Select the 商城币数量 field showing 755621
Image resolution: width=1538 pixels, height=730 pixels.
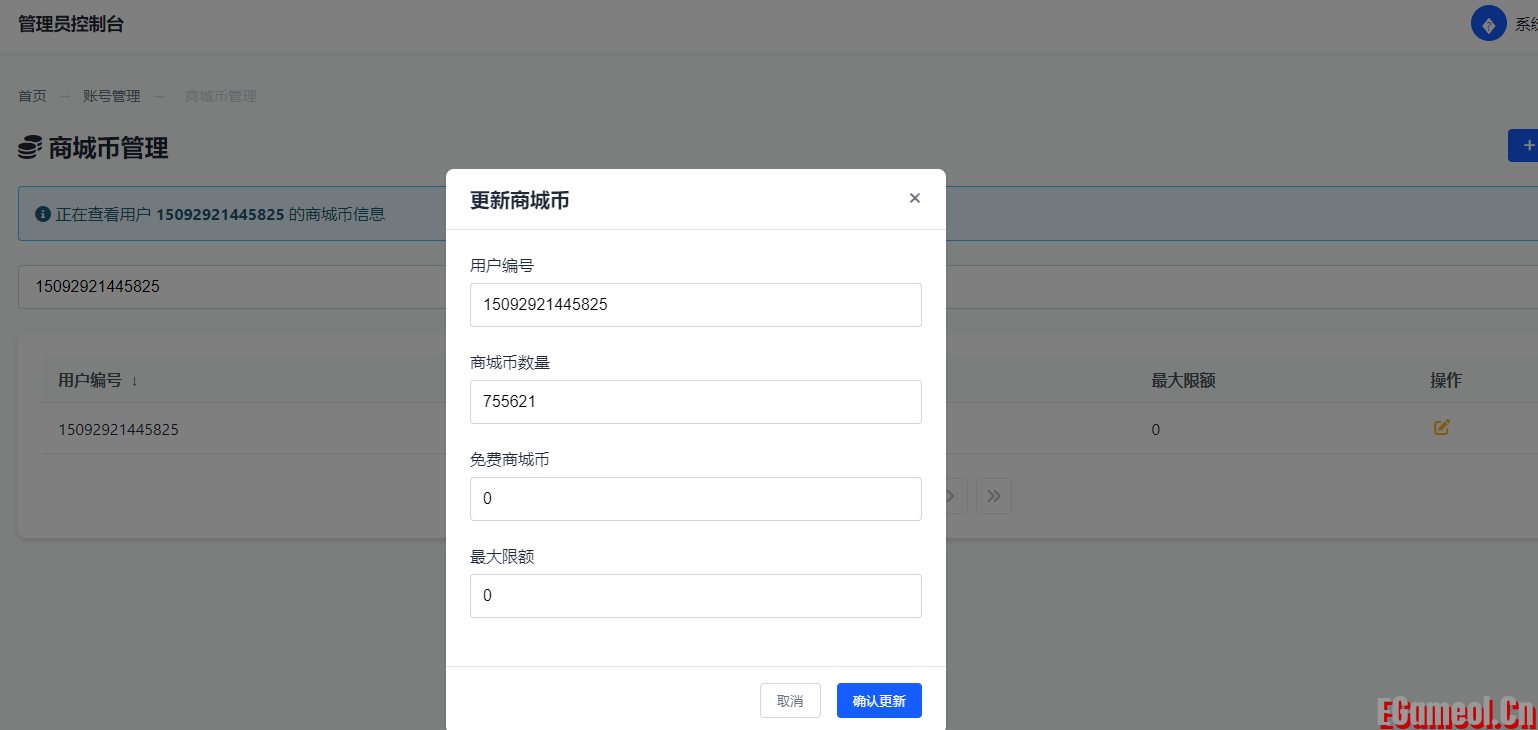(695, 402)
